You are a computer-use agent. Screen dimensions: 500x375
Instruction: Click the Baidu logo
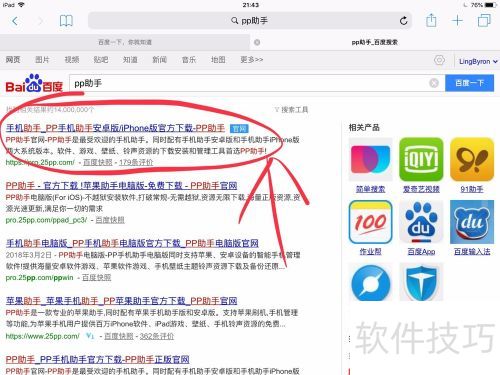tap(34, 83)
